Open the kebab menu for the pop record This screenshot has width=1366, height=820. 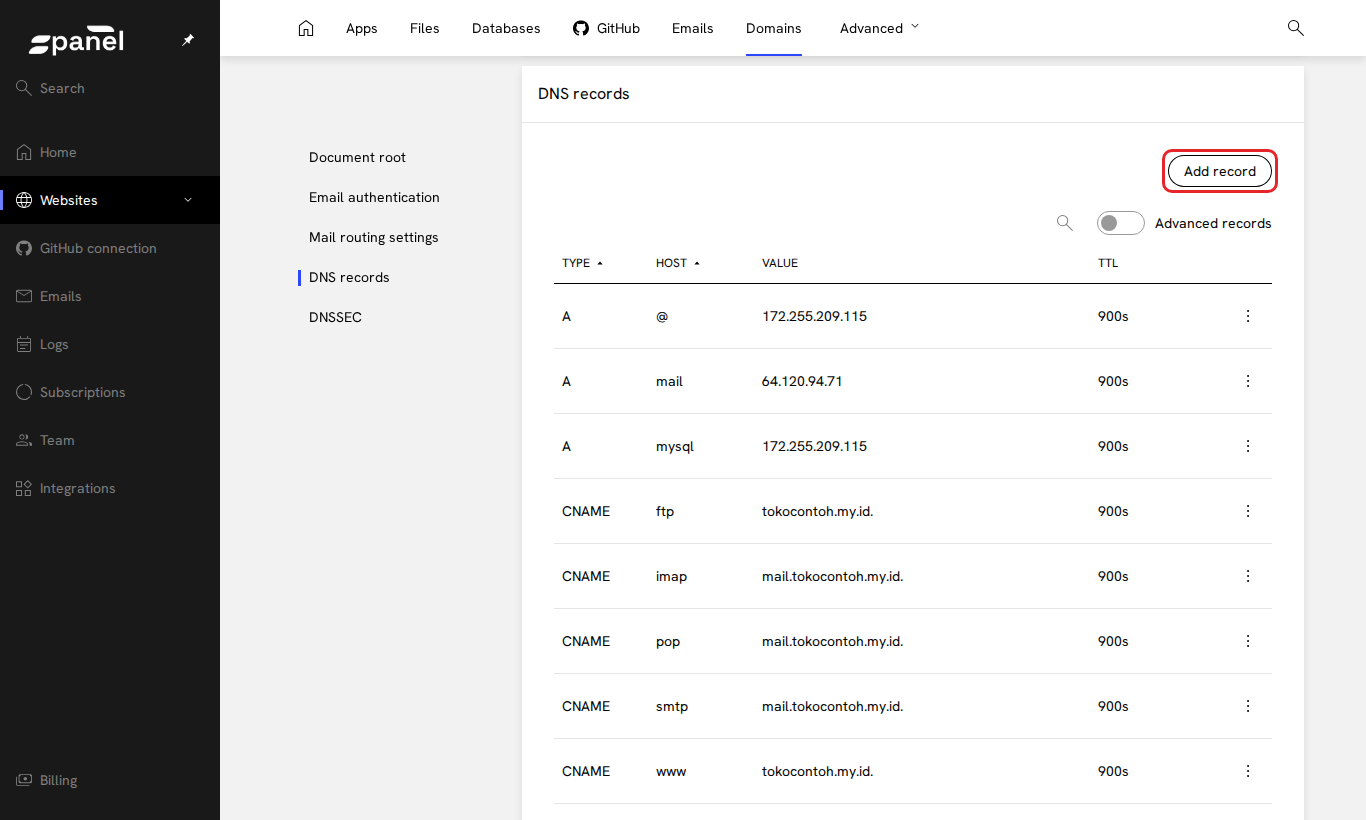[1247, 641]
